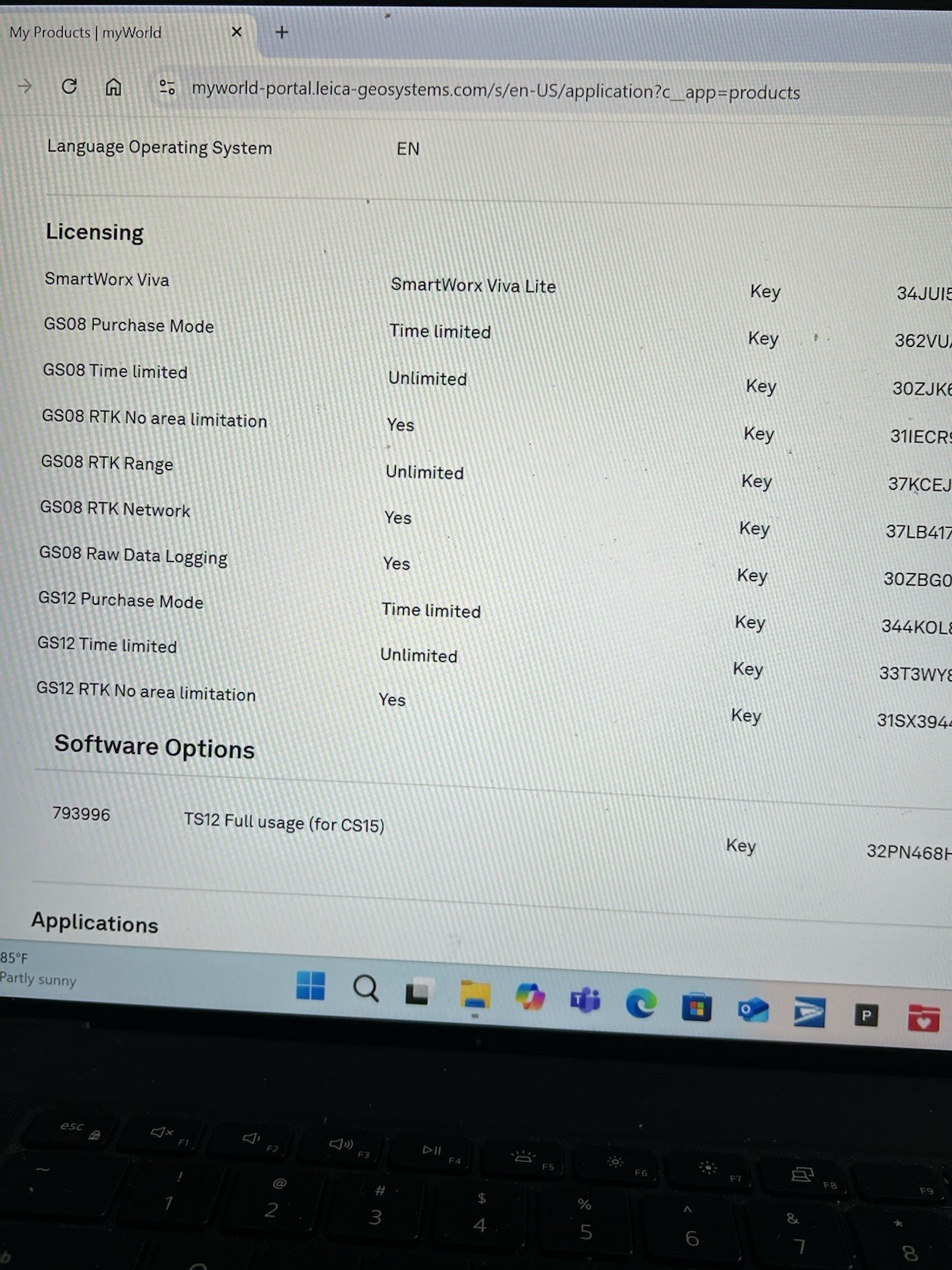Image resolution: width=952 pixels, height=1270 pixels.
Task: Select key code starting 30ZJK
Action: point(921,389)
